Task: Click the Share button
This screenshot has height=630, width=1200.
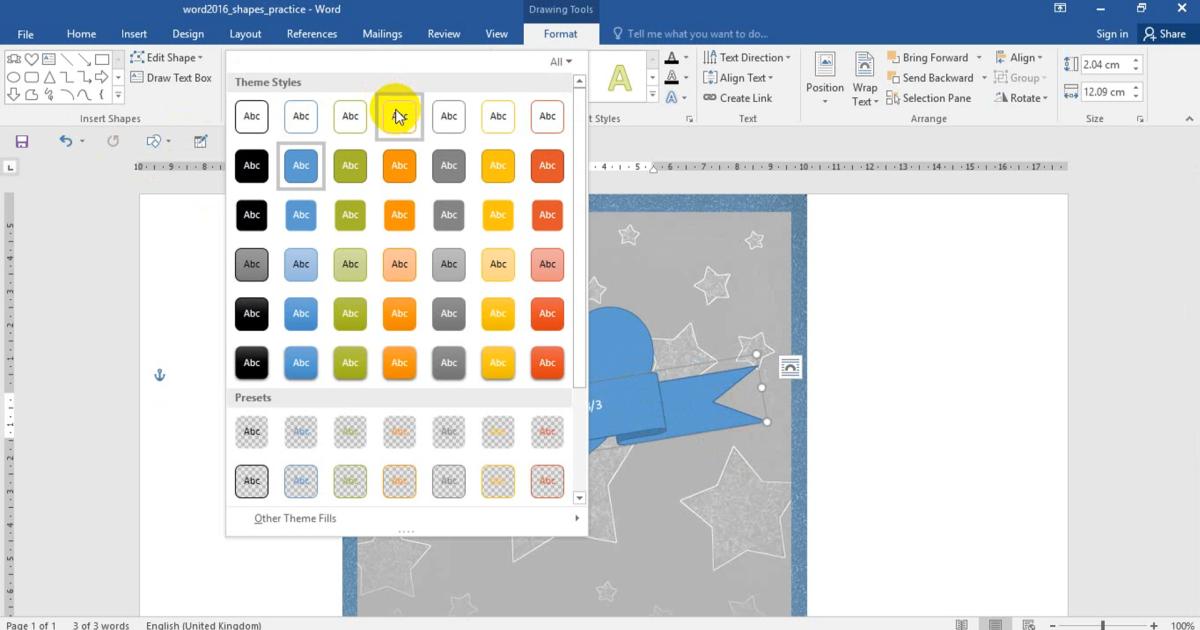Action: 1164,34
